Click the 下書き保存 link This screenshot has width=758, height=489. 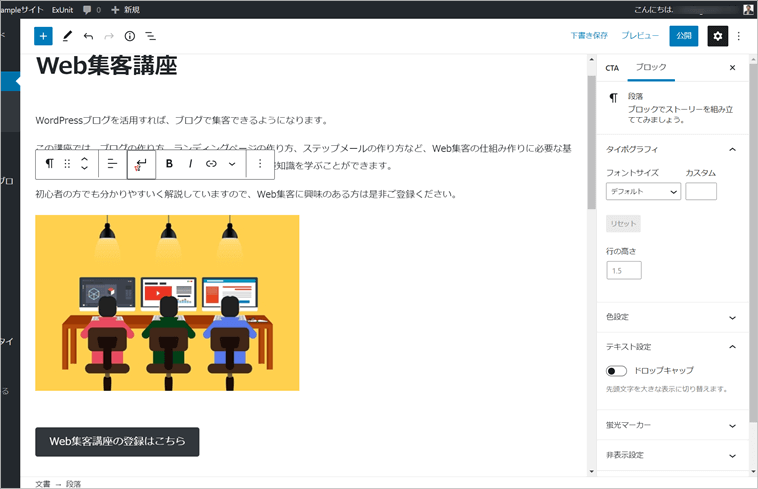point(589,36)
